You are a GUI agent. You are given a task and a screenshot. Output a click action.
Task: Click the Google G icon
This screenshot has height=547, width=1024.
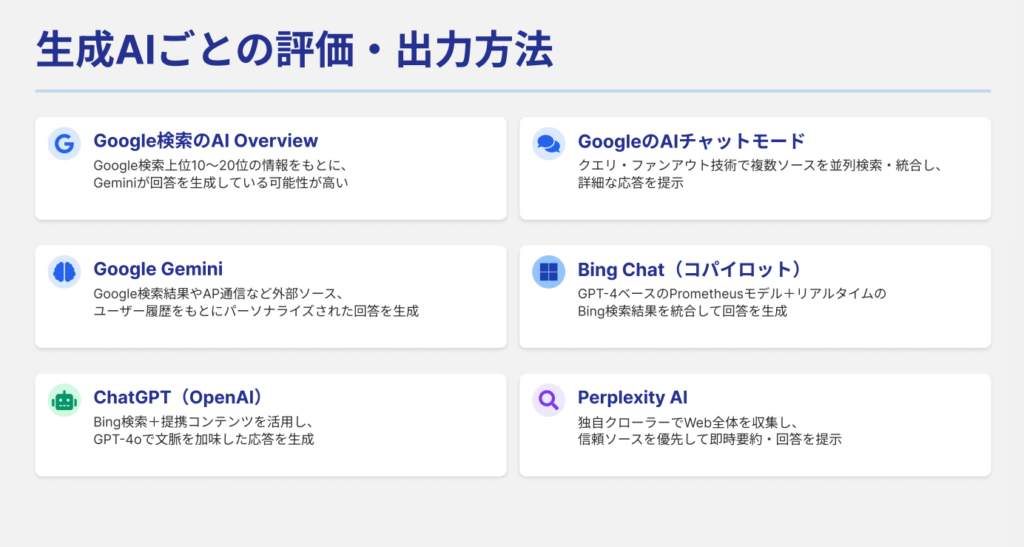point(64,144)
